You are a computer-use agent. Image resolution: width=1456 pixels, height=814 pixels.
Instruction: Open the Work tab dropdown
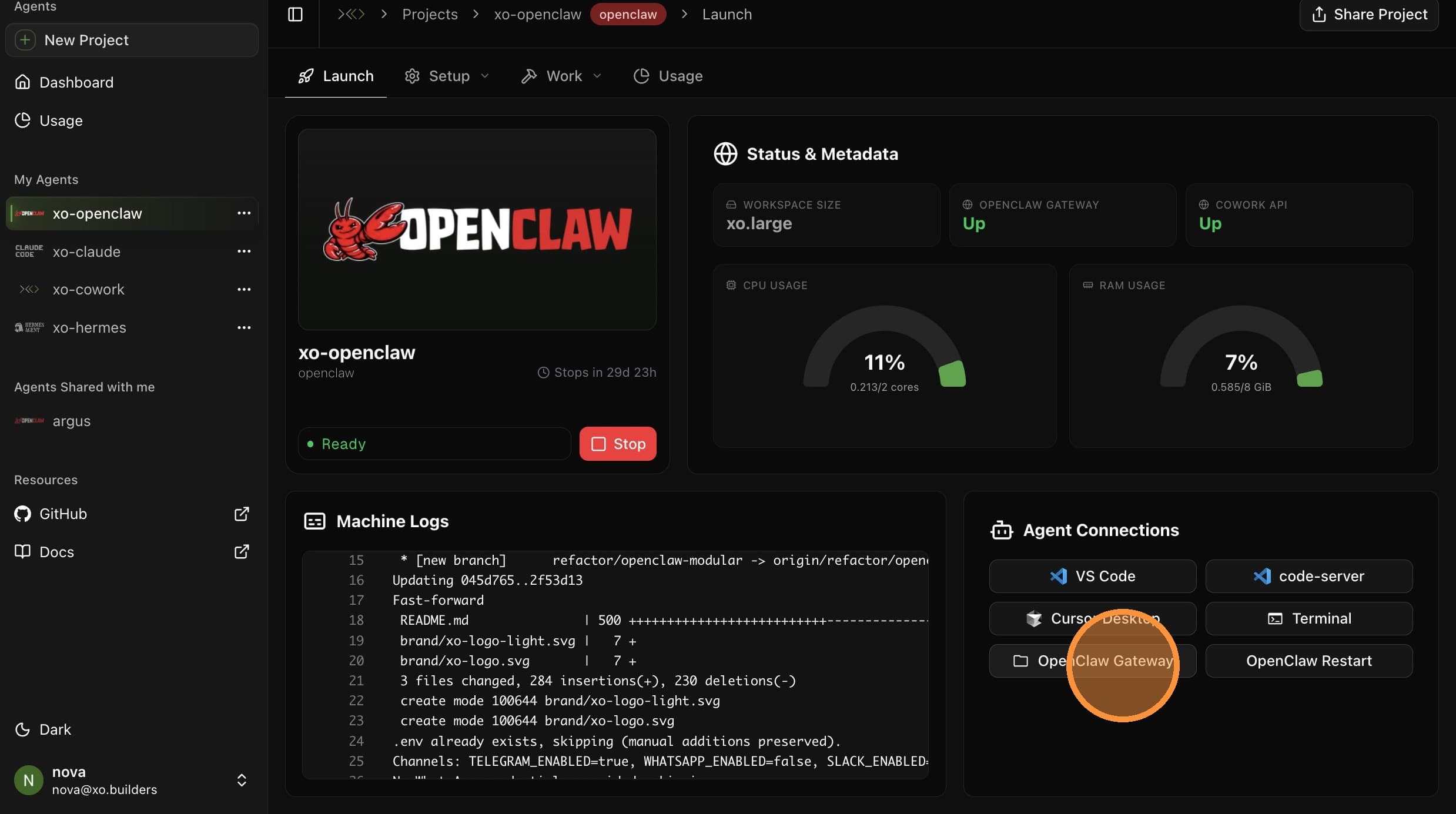tap(561, 76)
